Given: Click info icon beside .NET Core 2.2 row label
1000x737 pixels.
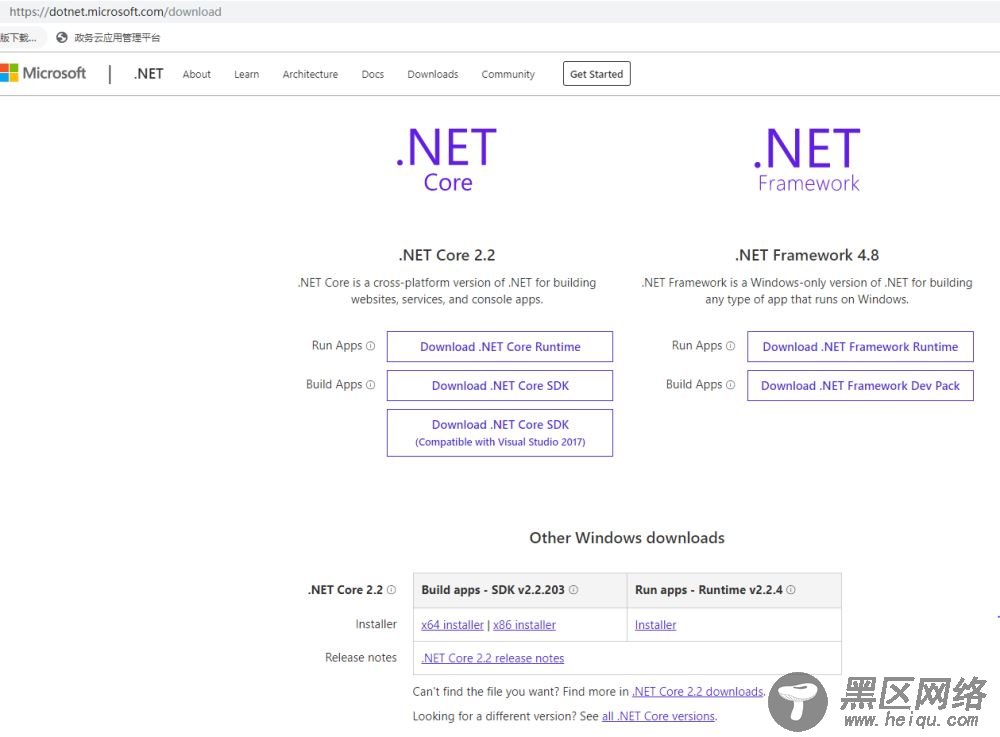Looking at the screenshot, I should 392,590.
